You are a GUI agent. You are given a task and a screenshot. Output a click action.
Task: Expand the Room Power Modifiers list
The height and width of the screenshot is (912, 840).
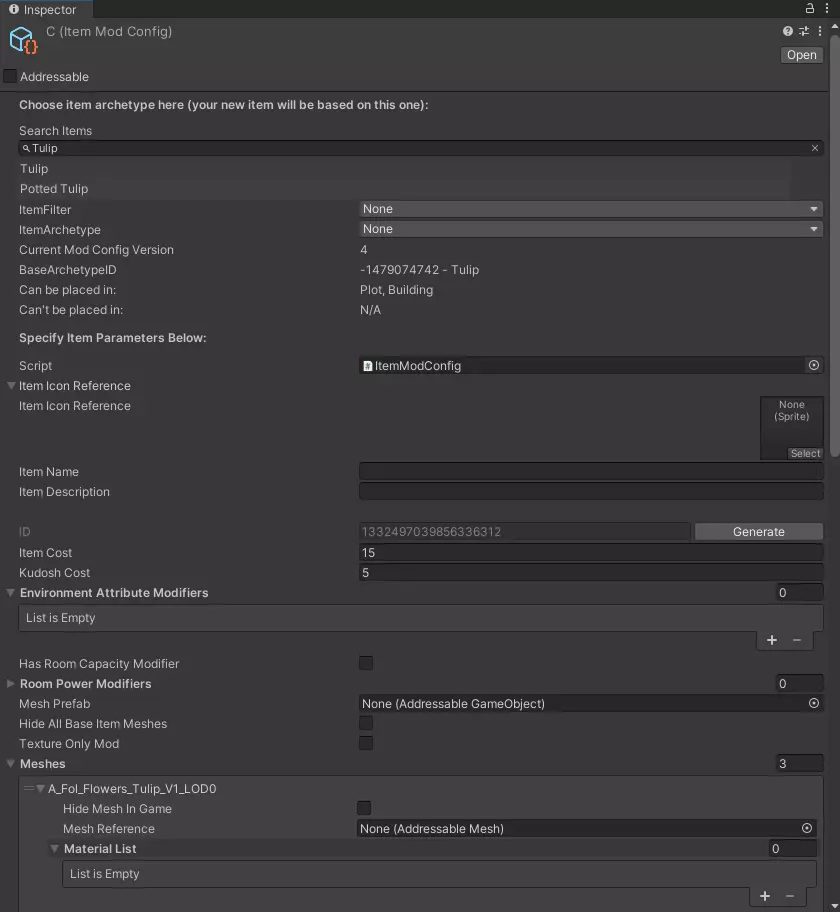point(11,684)
